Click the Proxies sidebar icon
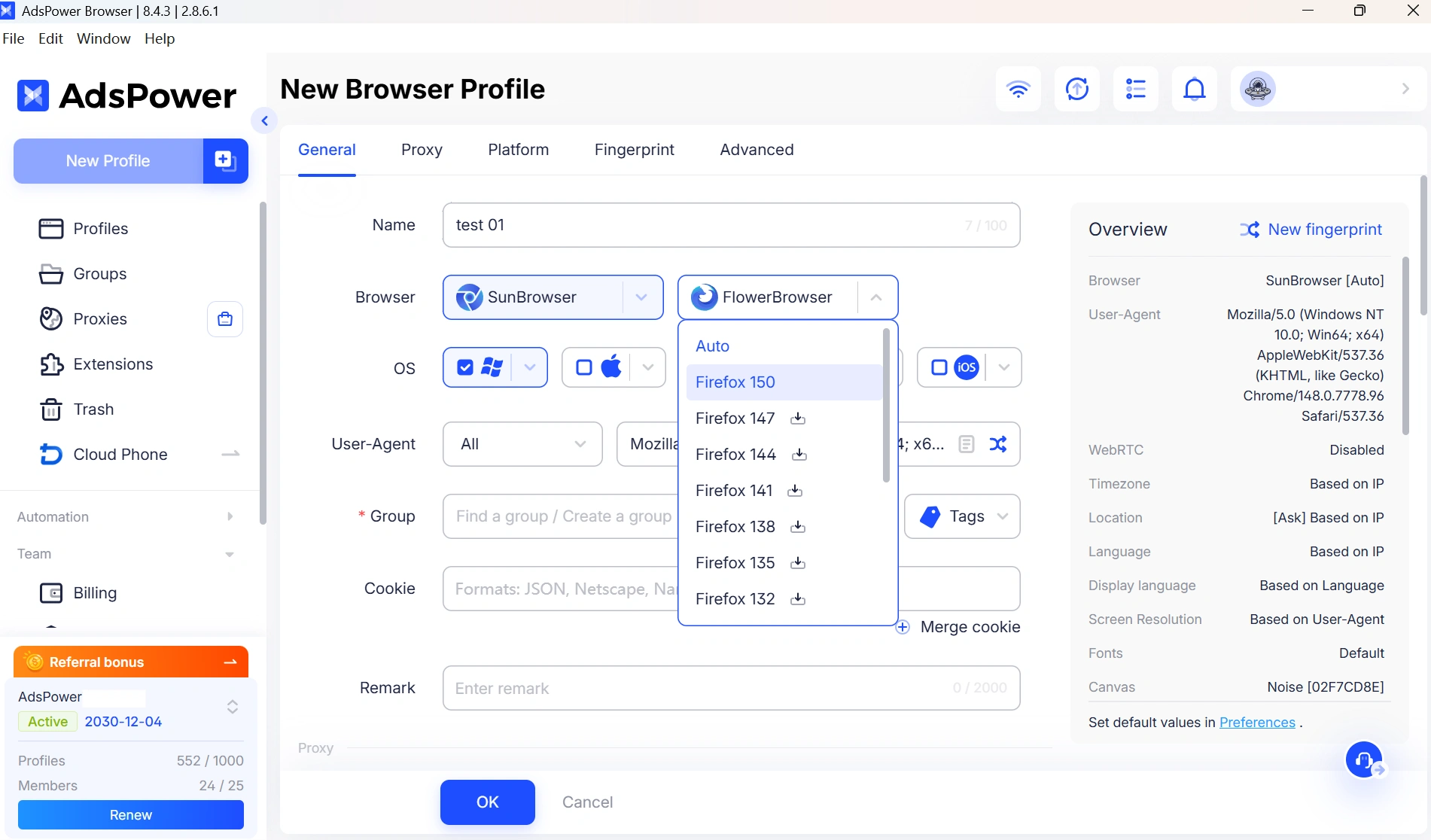This screenshot has height=840, width=1431. coord(50,319)
